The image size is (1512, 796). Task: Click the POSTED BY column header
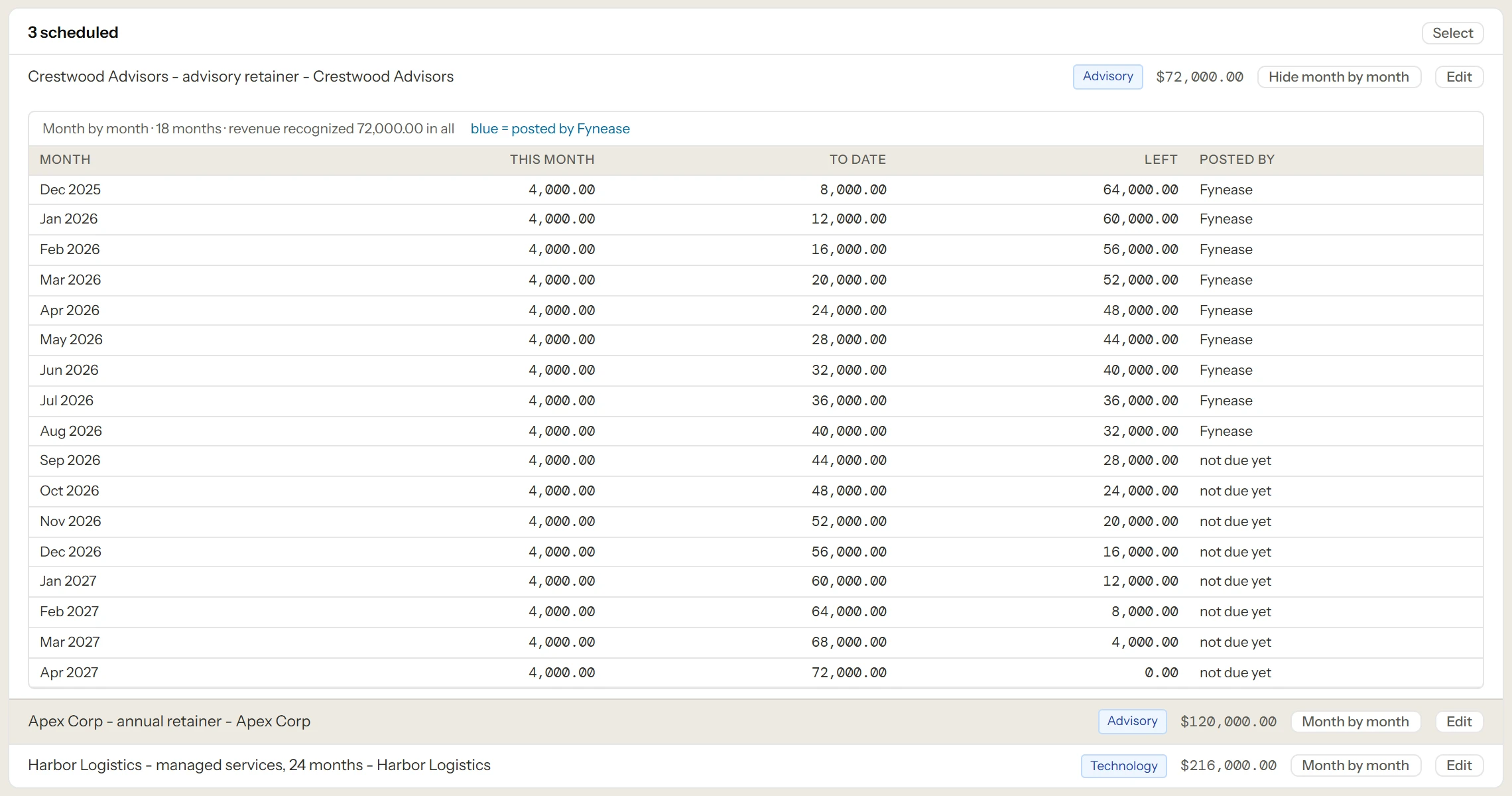pos(1237,159)
